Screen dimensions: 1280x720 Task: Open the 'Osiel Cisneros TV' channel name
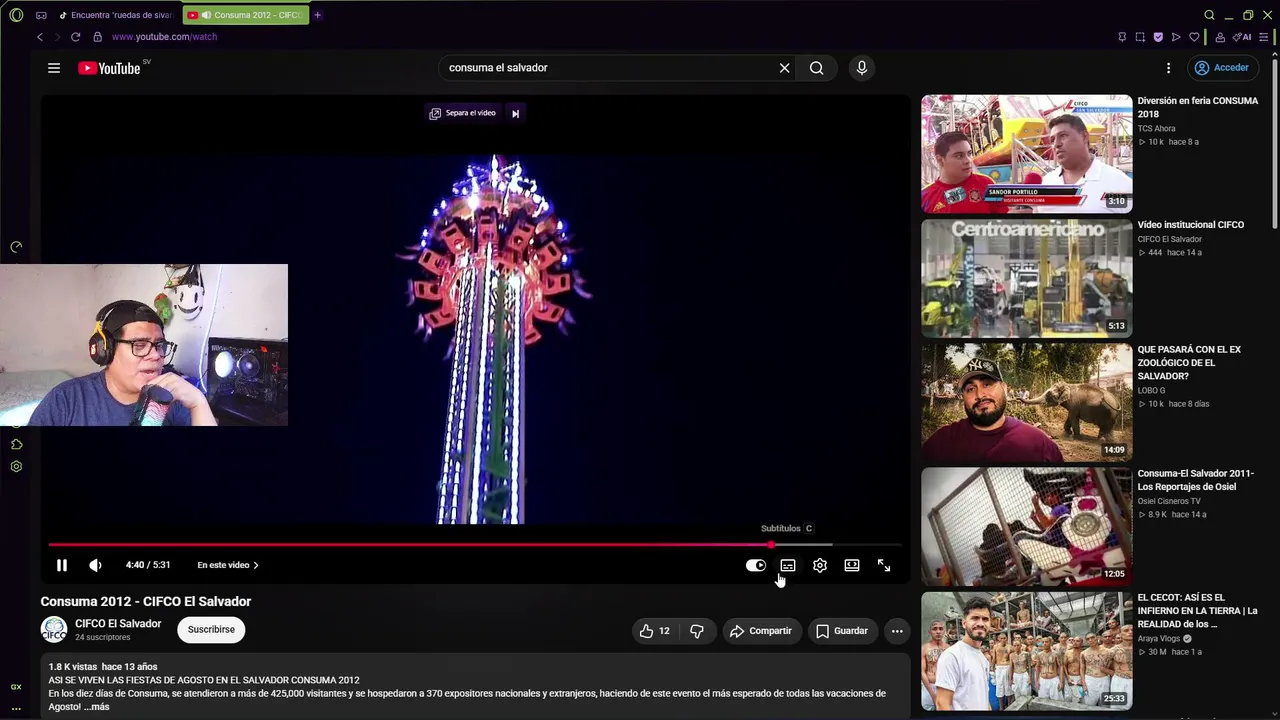coord(1169,501)
